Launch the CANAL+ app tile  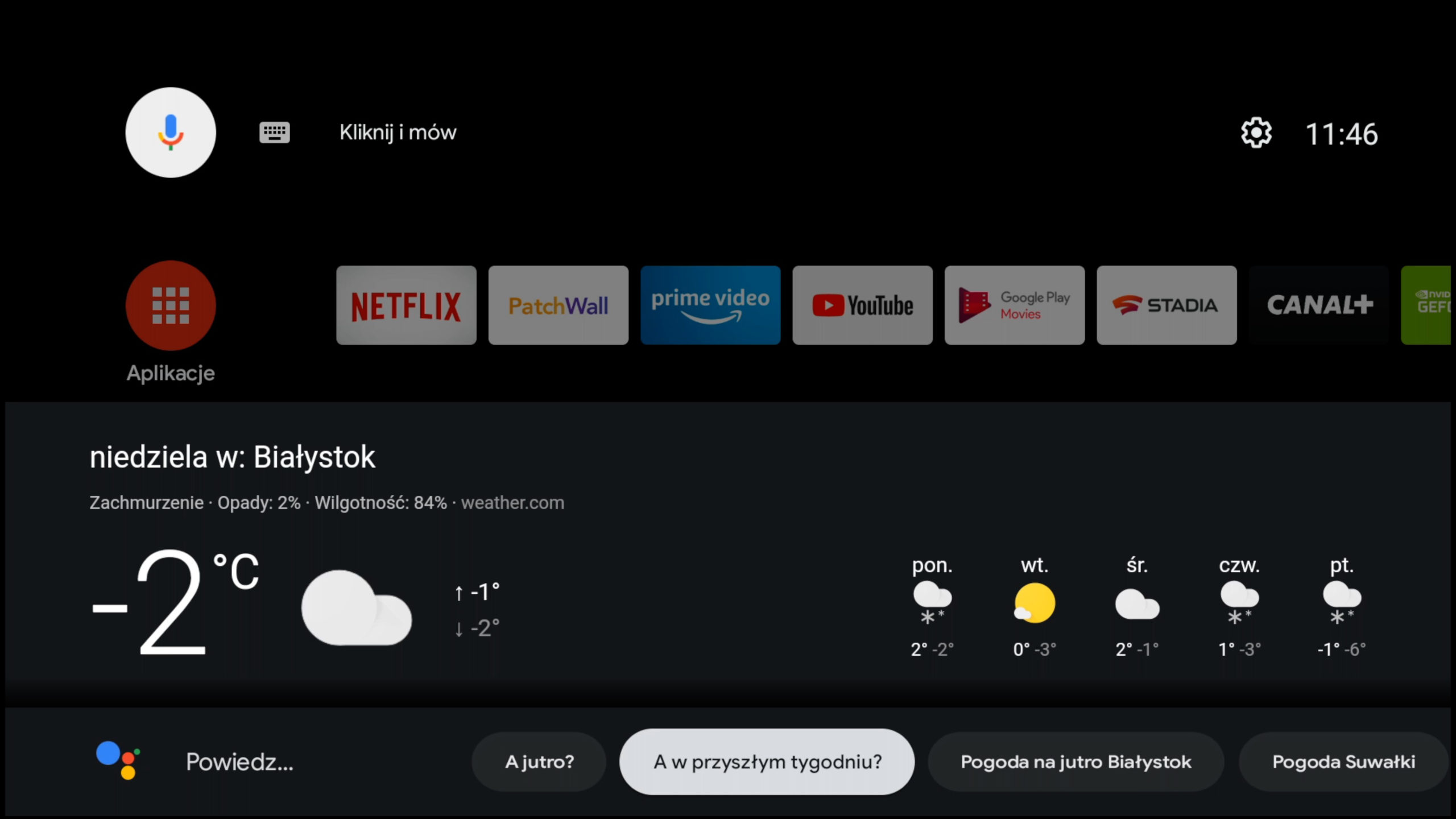click(1319, 305)
